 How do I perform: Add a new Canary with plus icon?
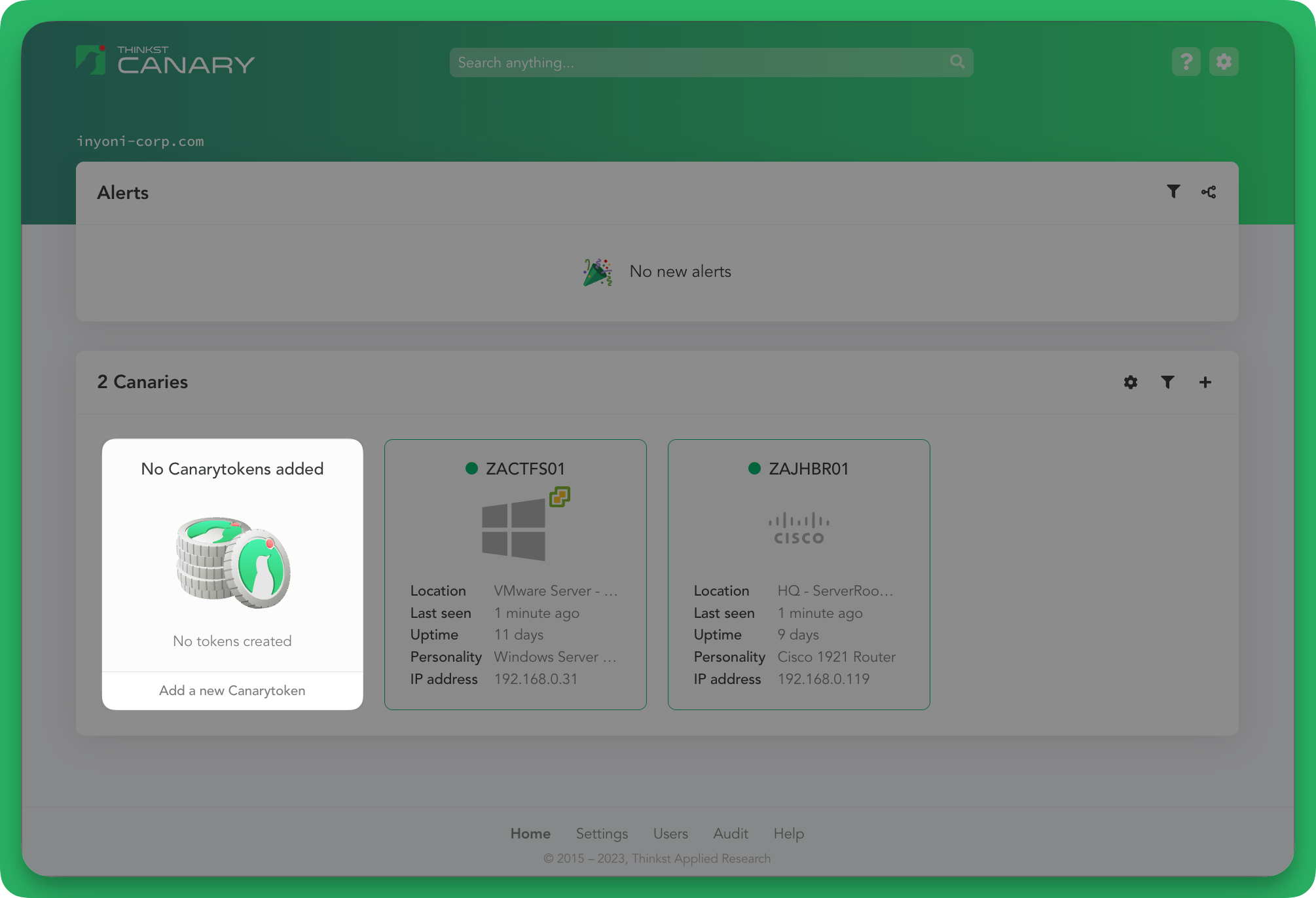[1205, 382]
